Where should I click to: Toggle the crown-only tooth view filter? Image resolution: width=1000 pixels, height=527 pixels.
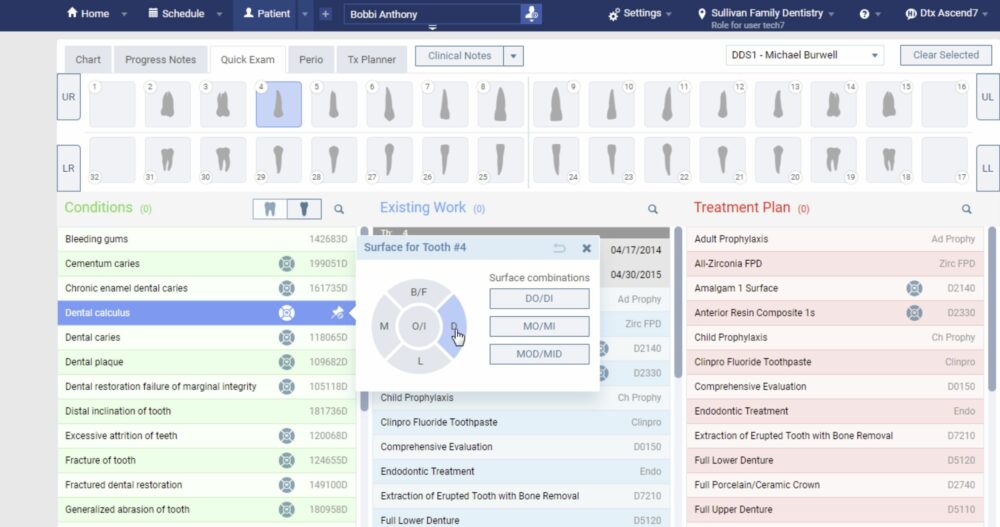[x=268, y=209]
